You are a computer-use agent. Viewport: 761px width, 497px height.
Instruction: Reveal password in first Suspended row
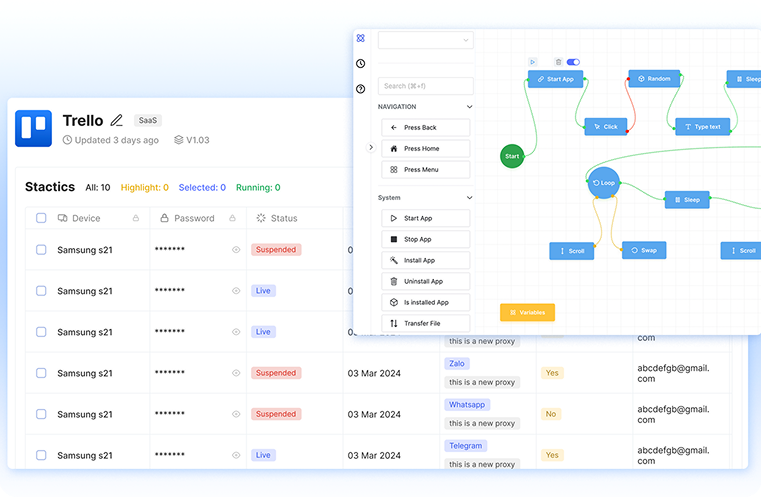point(236,249)
